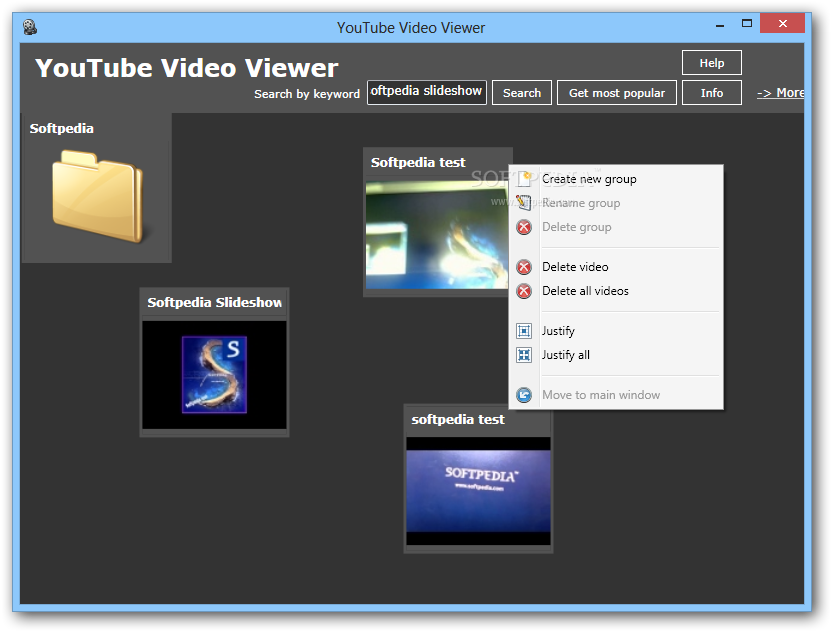This screenshot has height=632, width=832.
Task: Click the red Delete all videos icon
Action: click(524, 291)
